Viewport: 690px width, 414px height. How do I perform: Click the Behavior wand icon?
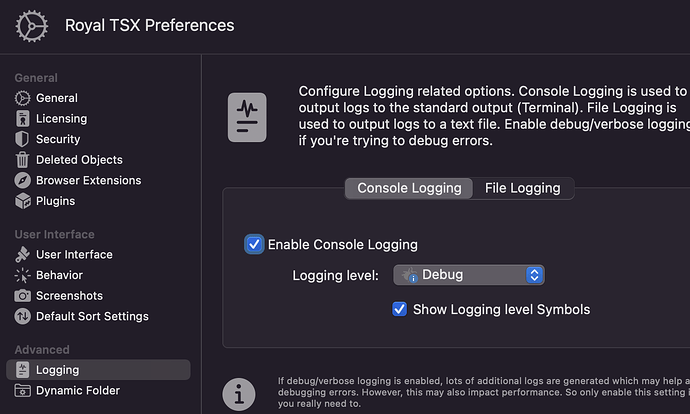[23, 275]
